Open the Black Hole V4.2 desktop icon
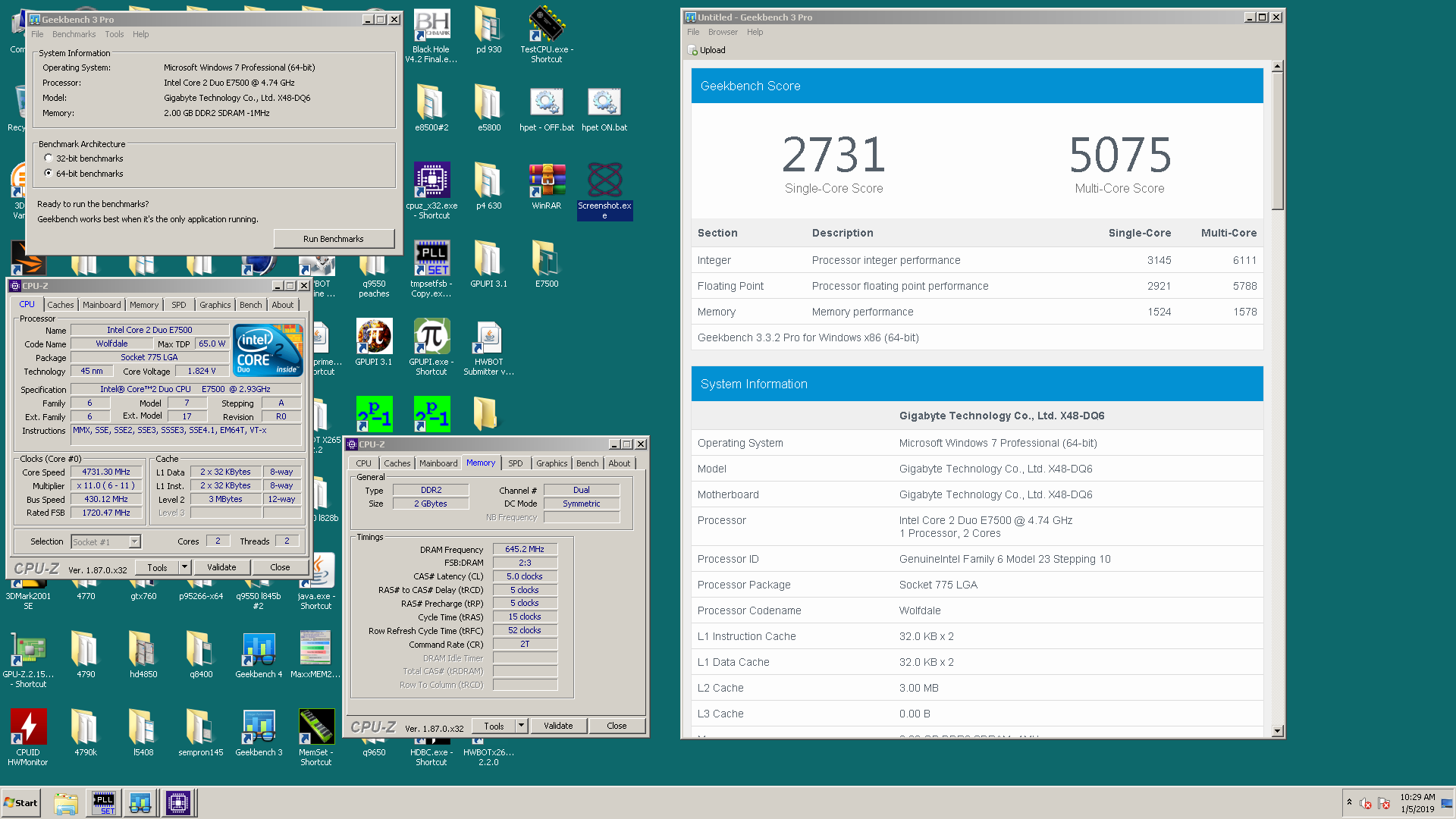Image resolution: width=1456 pixels, height=819 pixels. pos(431,35)
